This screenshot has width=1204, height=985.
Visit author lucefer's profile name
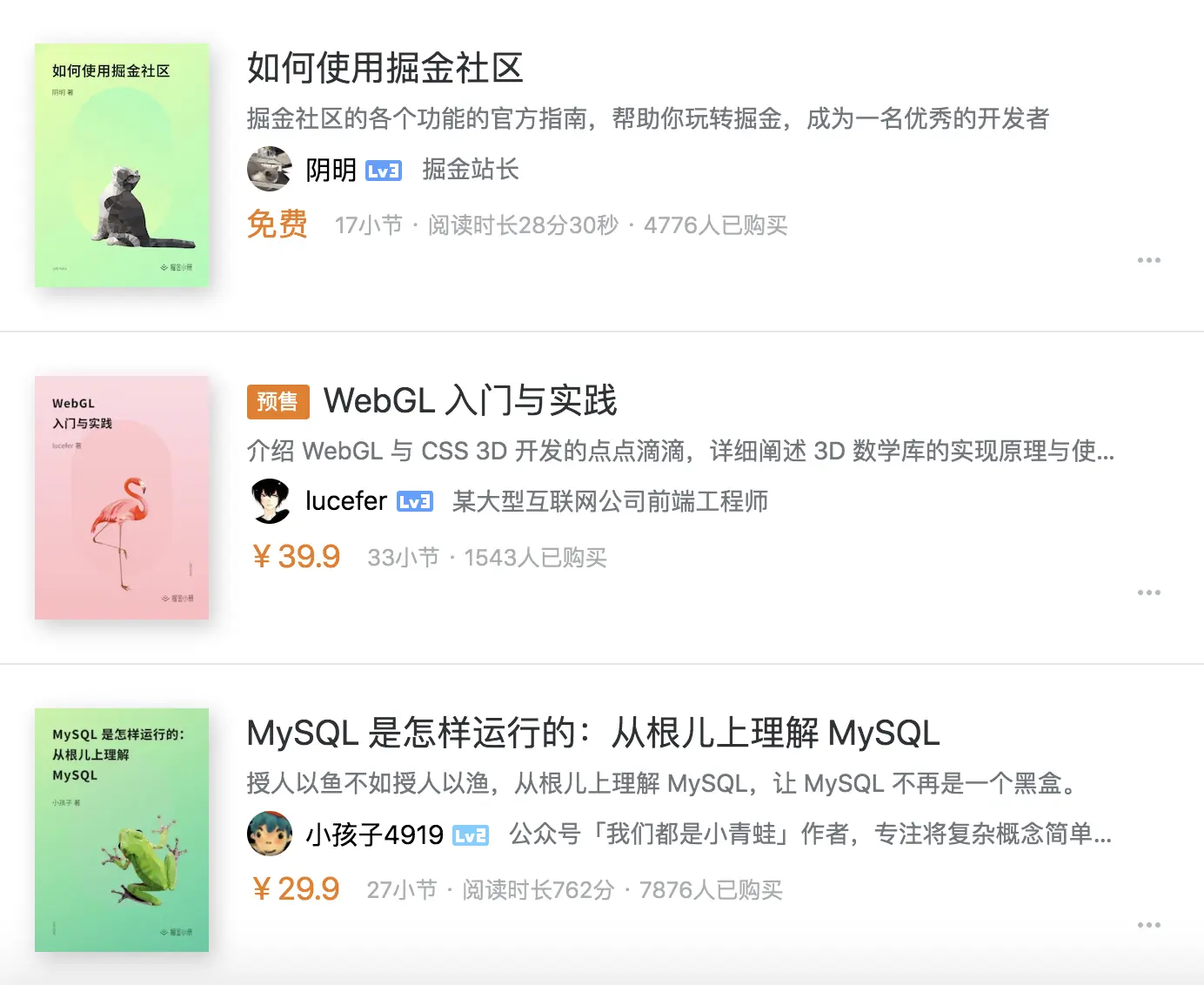point(346,501)
